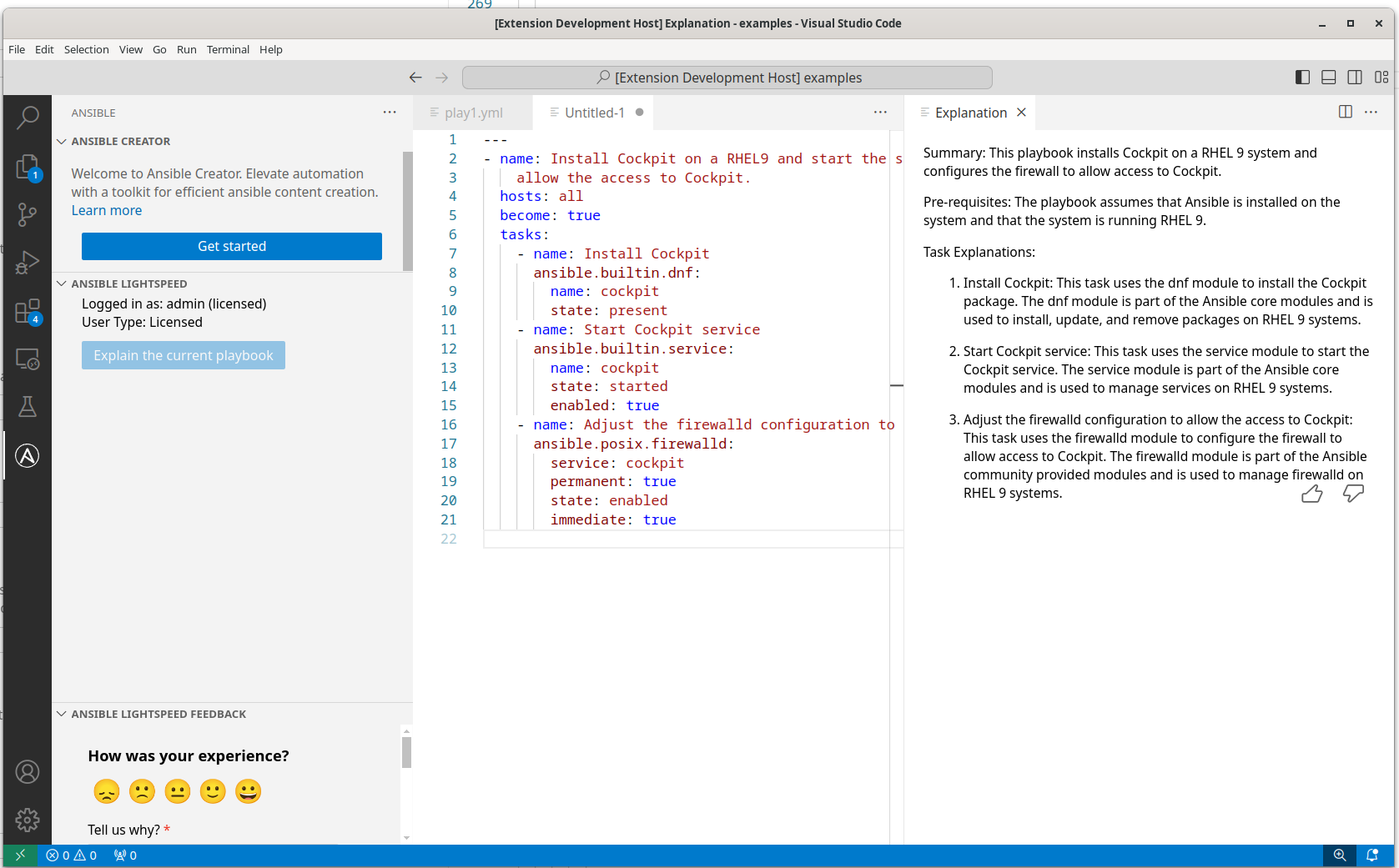Open the Extensions view

(28, 312)
